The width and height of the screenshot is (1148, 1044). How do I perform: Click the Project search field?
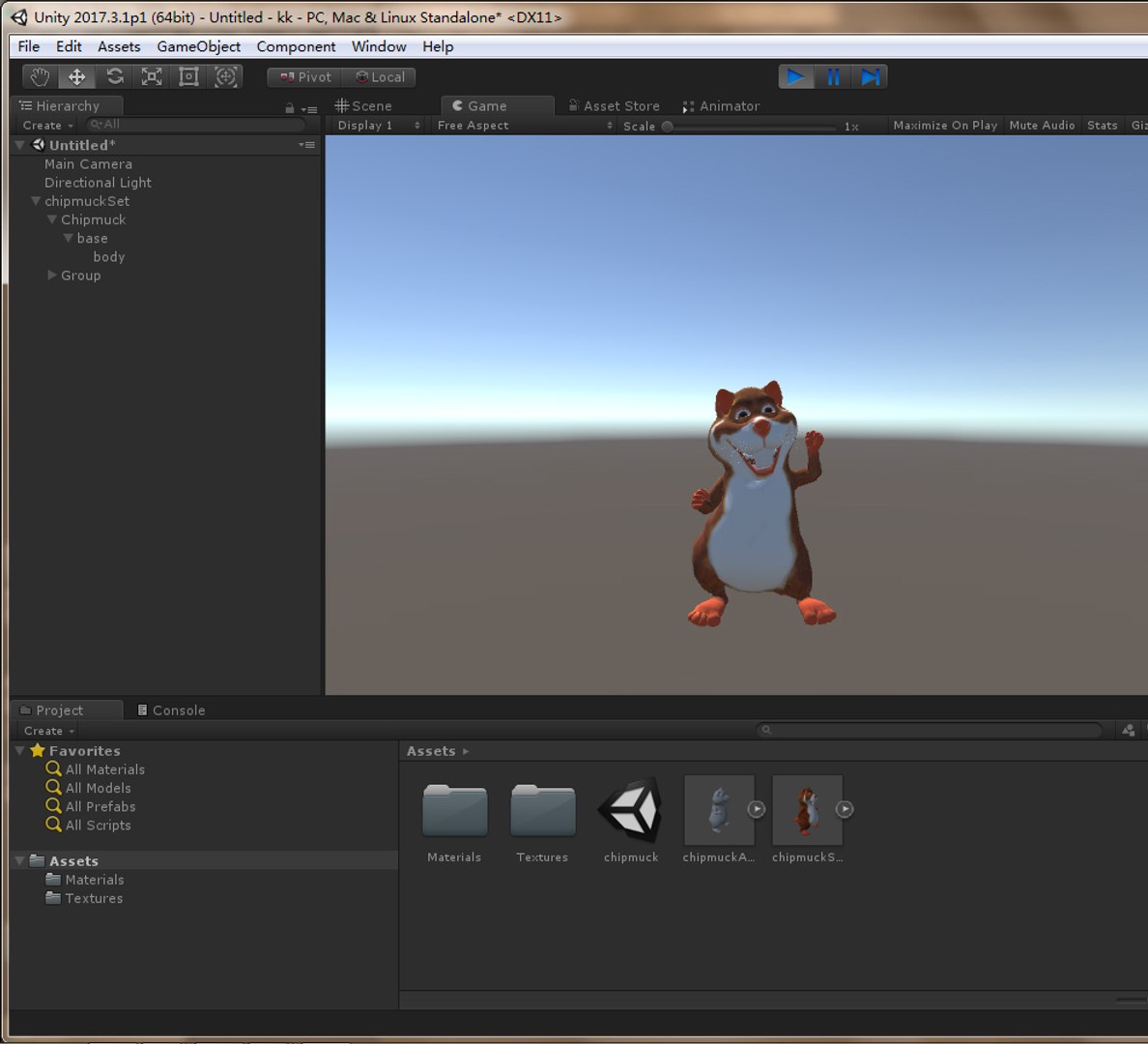pyautogui.click(x=930, y=730)
